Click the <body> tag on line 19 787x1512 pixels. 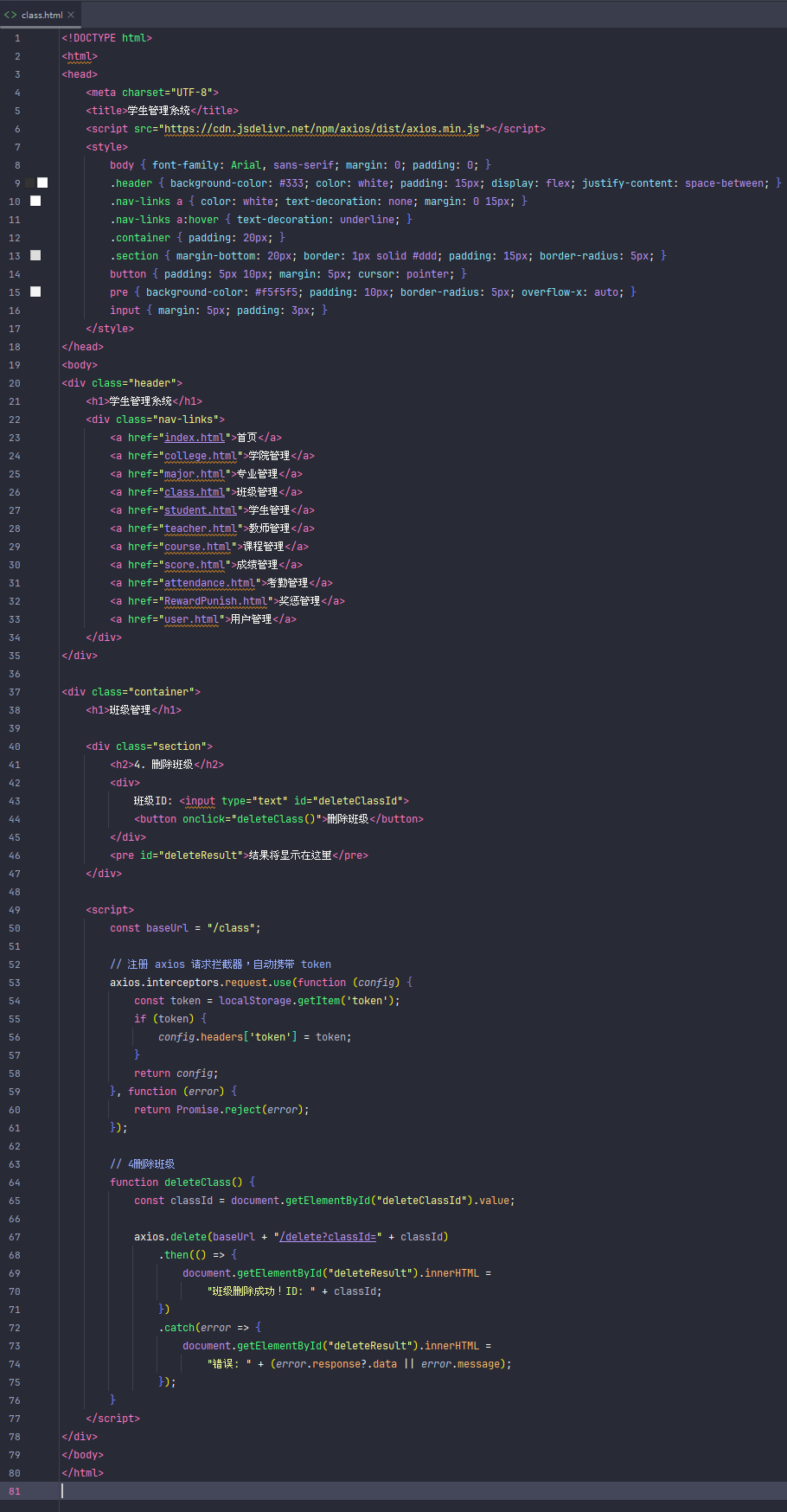[x=80, y=365]
